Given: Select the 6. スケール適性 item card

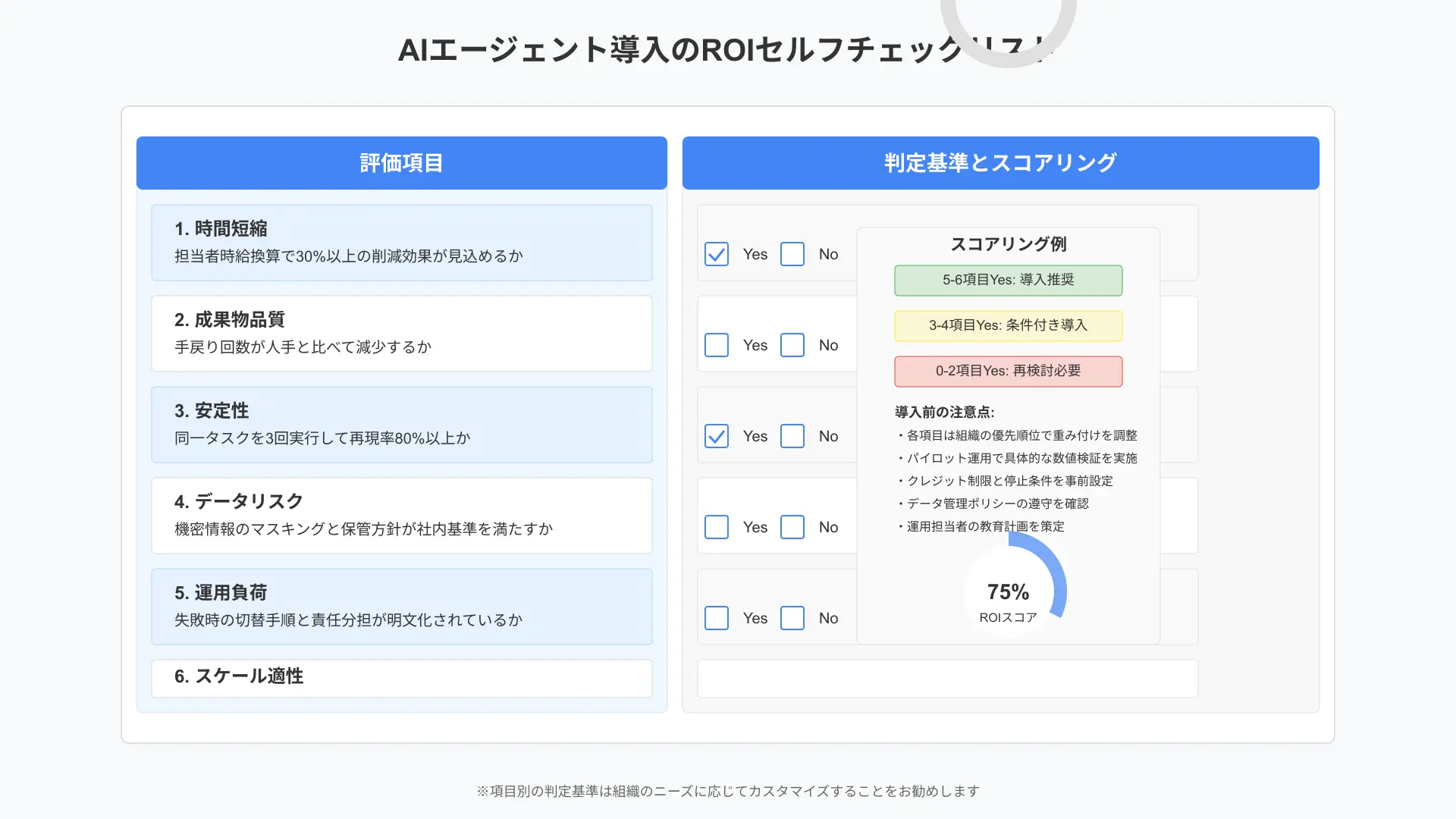Looking at the screenshot, I should pos(402,679).
